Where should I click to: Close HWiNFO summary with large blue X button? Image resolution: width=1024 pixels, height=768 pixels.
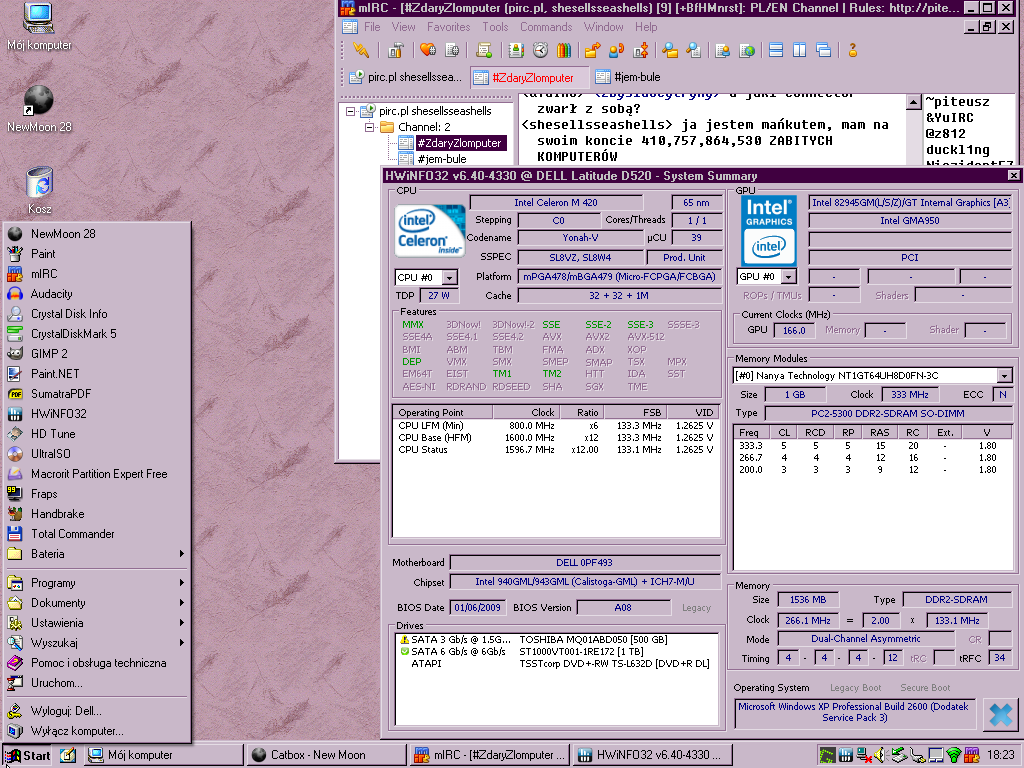1000,714
